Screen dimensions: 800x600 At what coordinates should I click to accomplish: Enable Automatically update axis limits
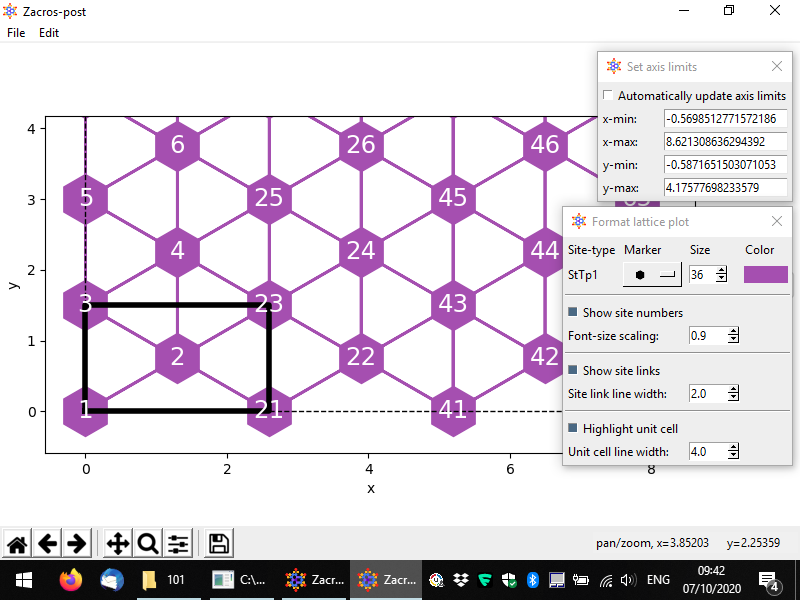pos(608,96)
